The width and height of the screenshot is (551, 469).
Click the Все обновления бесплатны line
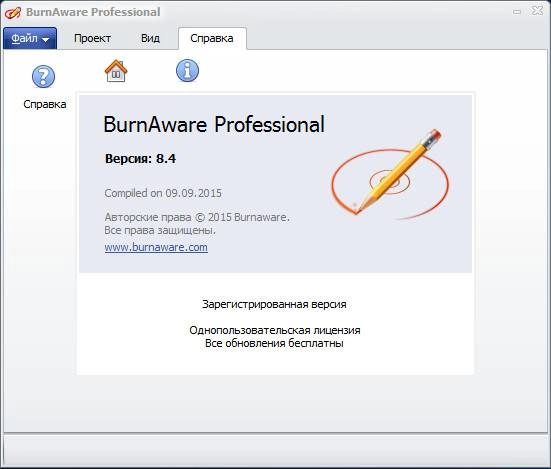tap(274, 343)
